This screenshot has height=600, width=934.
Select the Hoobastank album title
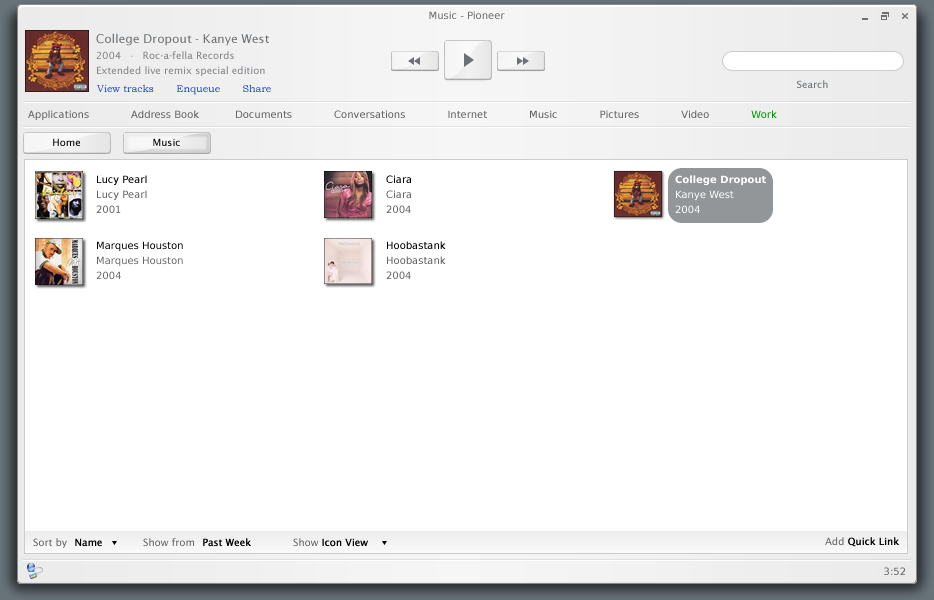click(x=415, y=245)
